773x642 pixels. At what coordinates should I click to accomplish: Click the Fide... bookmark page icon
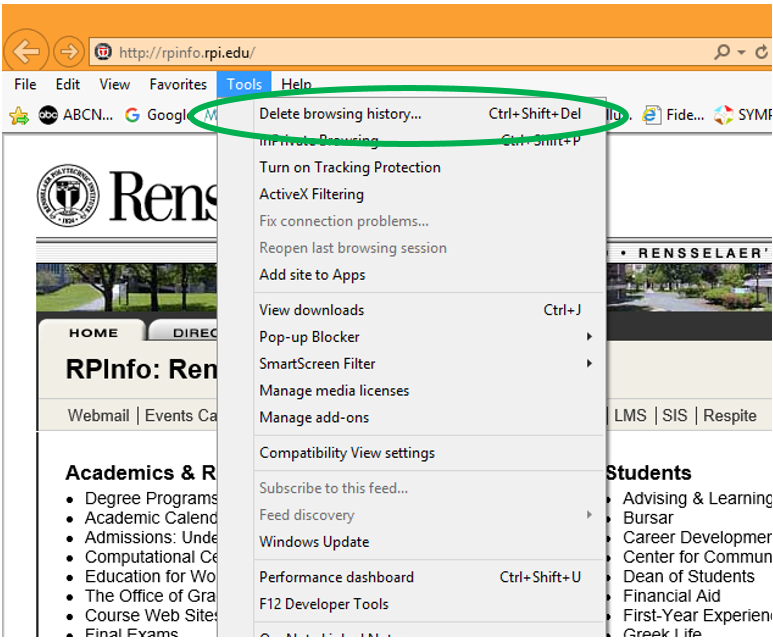pos(651,115)
